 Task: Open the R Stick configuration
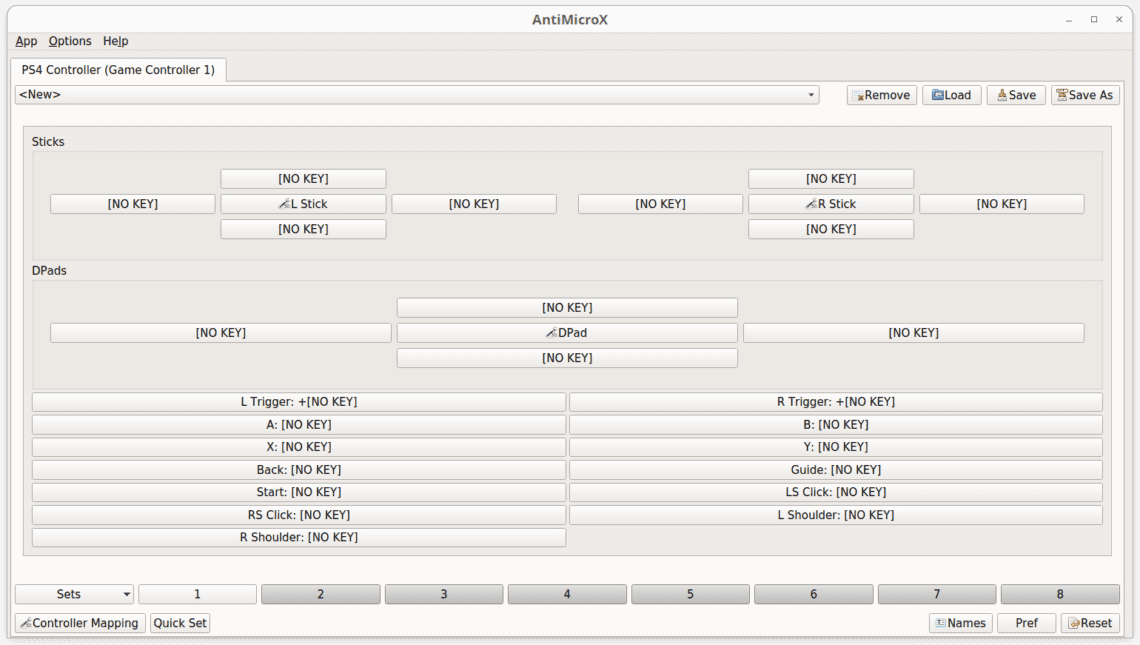pyautogui.click(x=830, y=203)
